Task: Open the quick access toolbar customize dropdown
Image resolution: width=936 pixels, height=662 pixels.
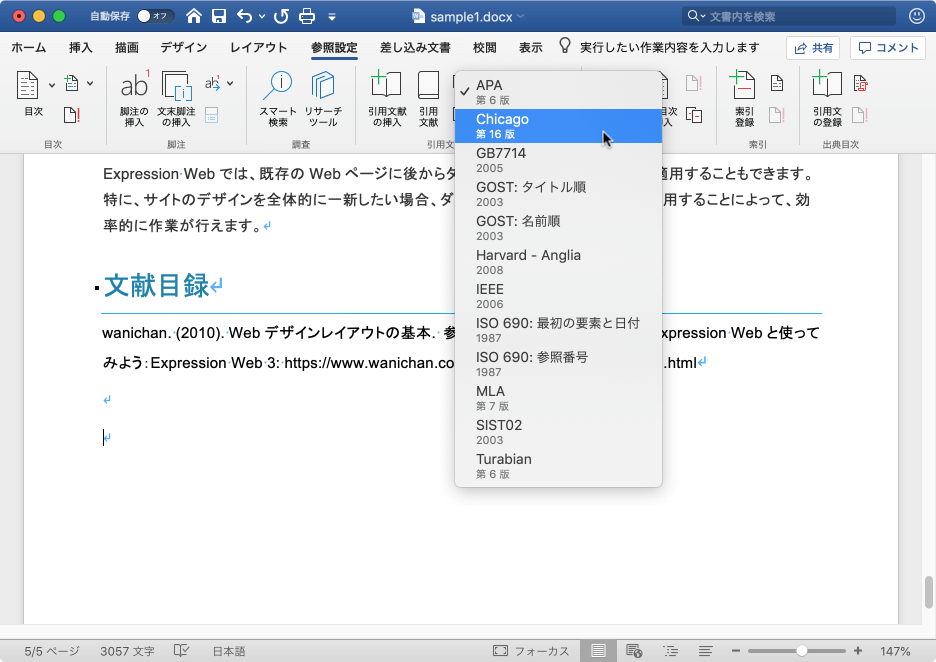Action: [x=332, y=17]
